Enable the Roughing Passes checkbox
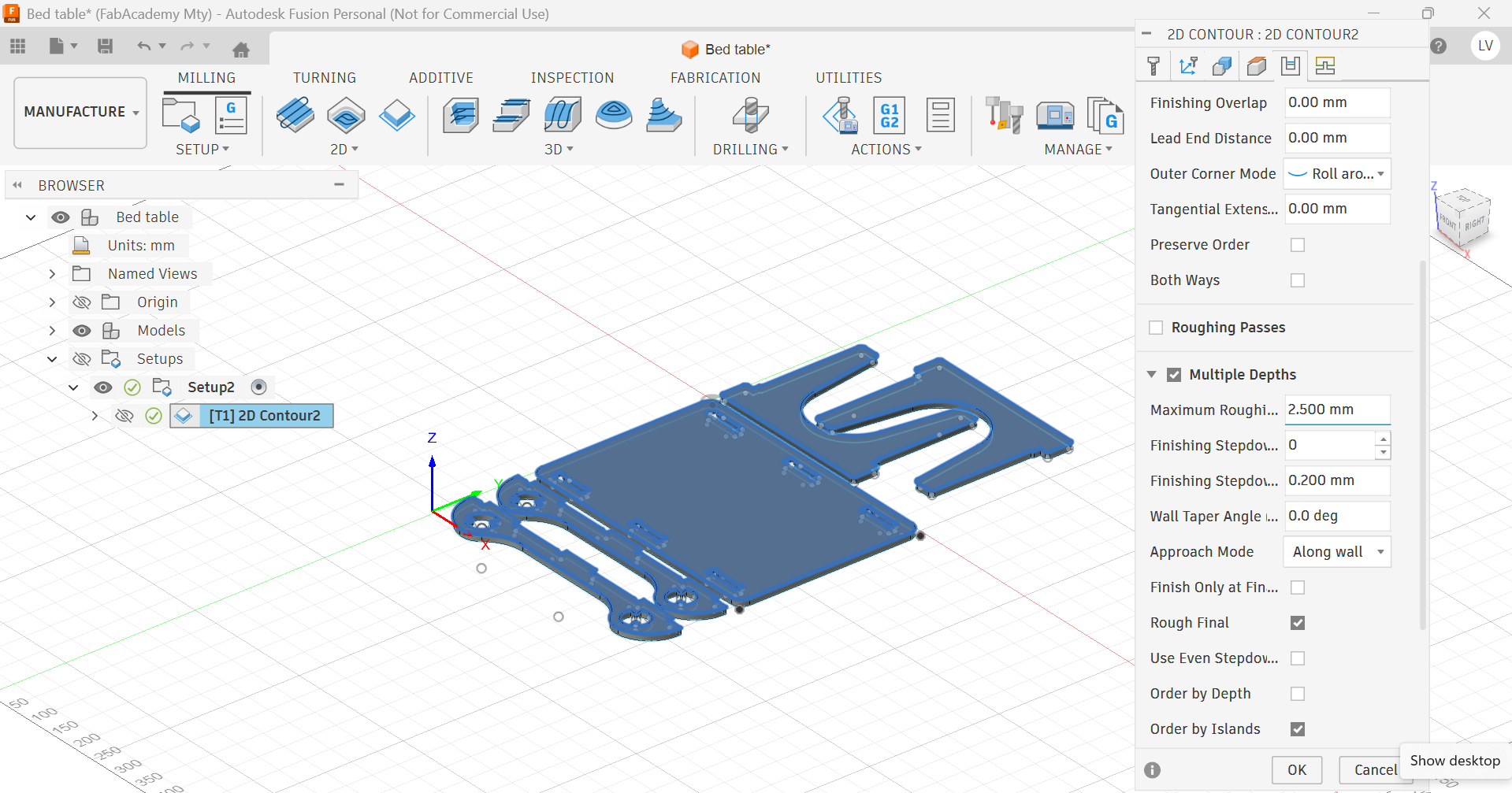The width and height of the screenshot is (1512, 793). pos(1156,328)
